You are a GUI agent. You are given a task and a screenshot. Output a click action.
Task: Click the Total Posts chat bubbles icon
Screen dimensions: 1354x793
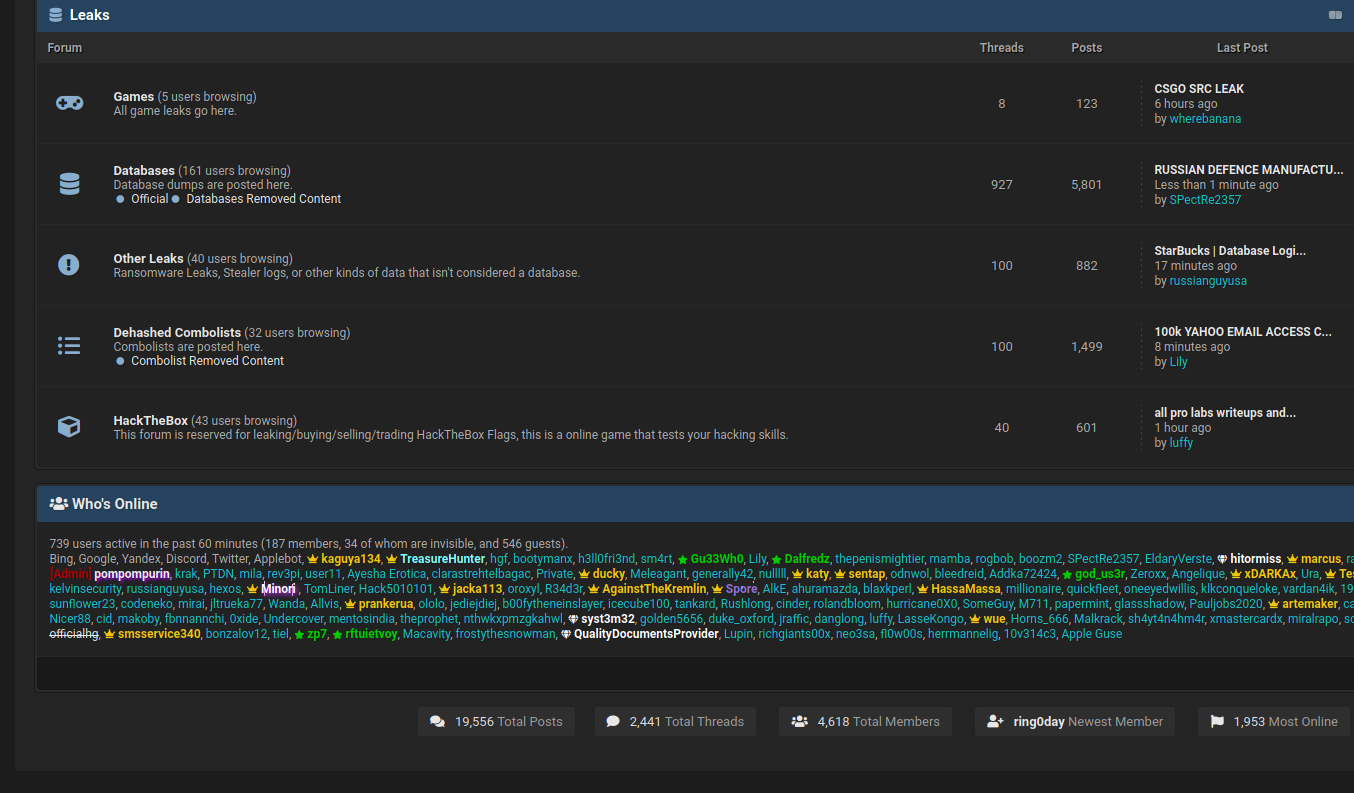coord(437,721)
